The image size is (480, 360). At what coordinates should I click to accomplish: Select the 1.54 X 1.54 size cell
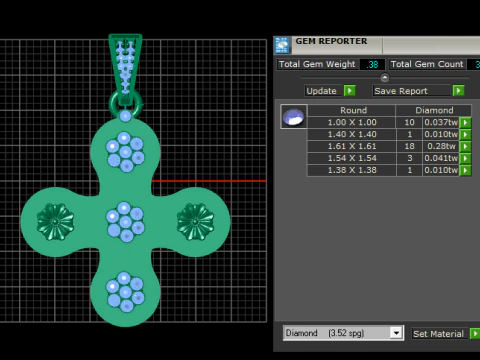(x=352, y=158)
